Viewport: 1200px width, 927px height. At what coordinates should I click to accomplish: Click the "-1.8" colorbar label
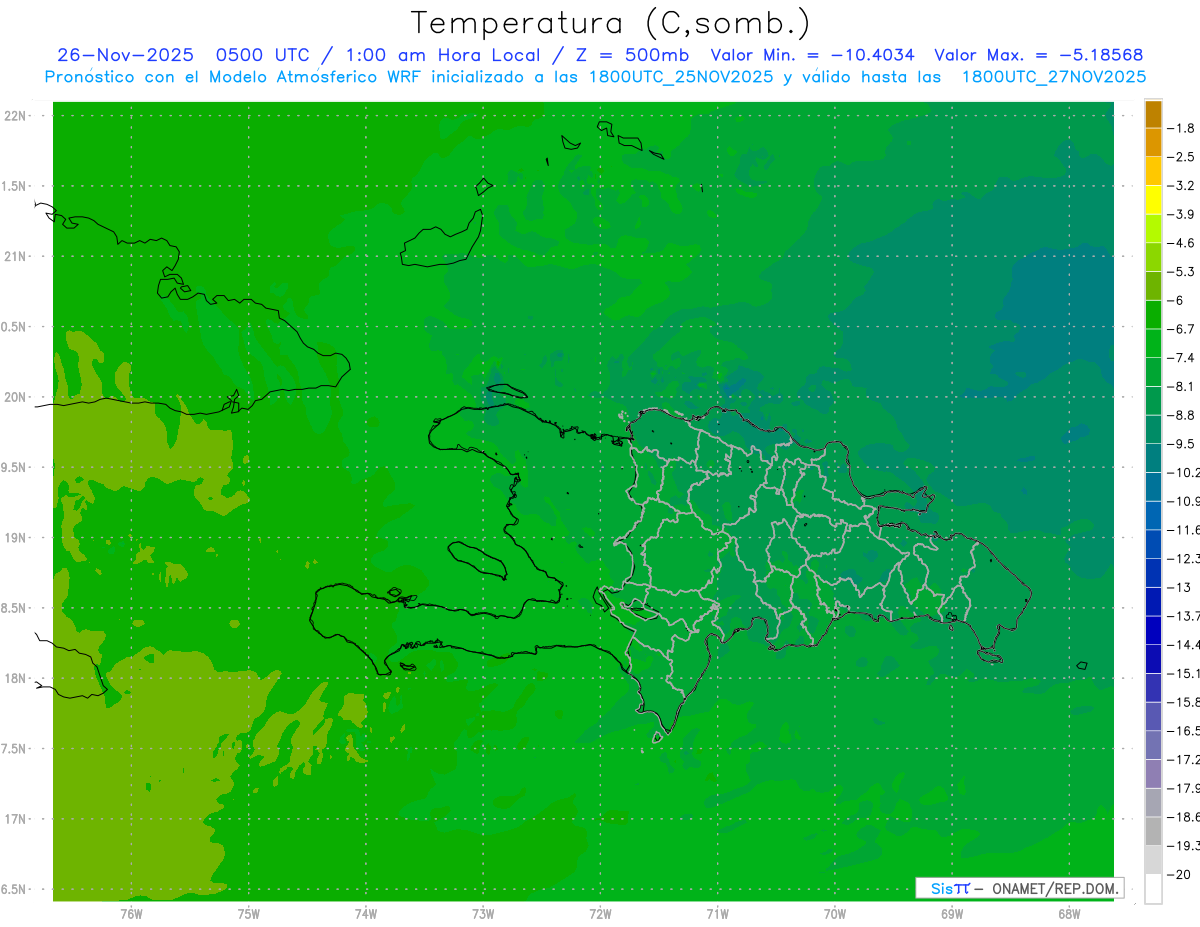(x=1181, y=128)
